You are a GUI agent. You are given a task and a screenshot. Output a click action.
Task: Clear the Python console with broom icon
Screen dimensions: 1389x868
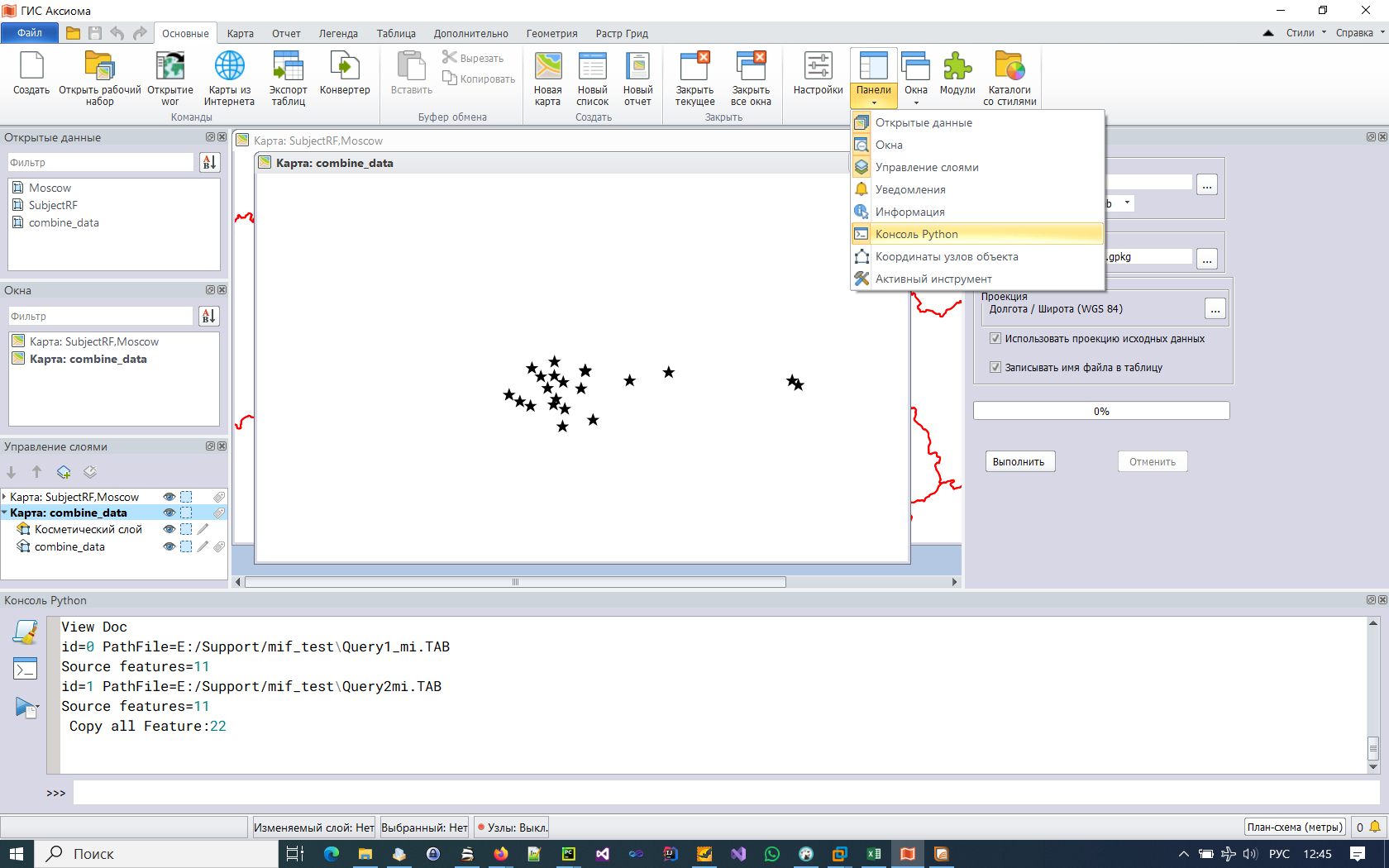click(26, 632)
